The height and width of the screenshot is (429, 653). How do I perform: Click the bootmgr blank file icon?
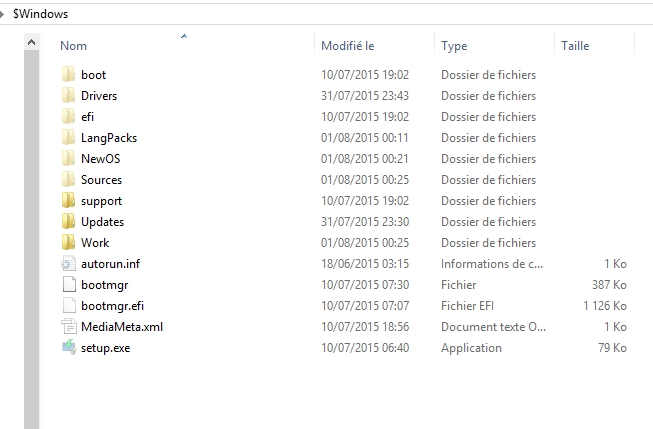click(69, 284)
